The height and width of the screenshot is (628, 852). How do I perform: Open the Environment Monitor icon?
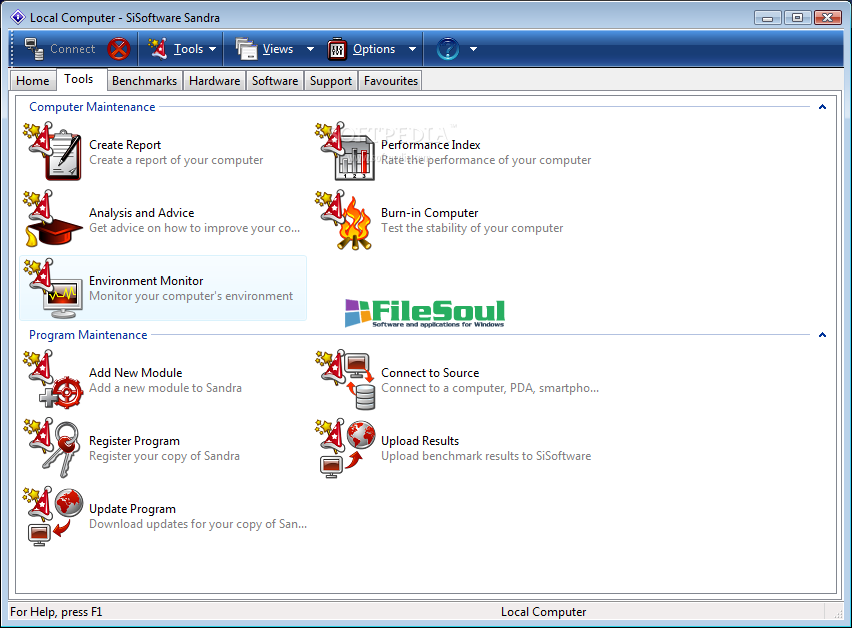tap(52, 288)
